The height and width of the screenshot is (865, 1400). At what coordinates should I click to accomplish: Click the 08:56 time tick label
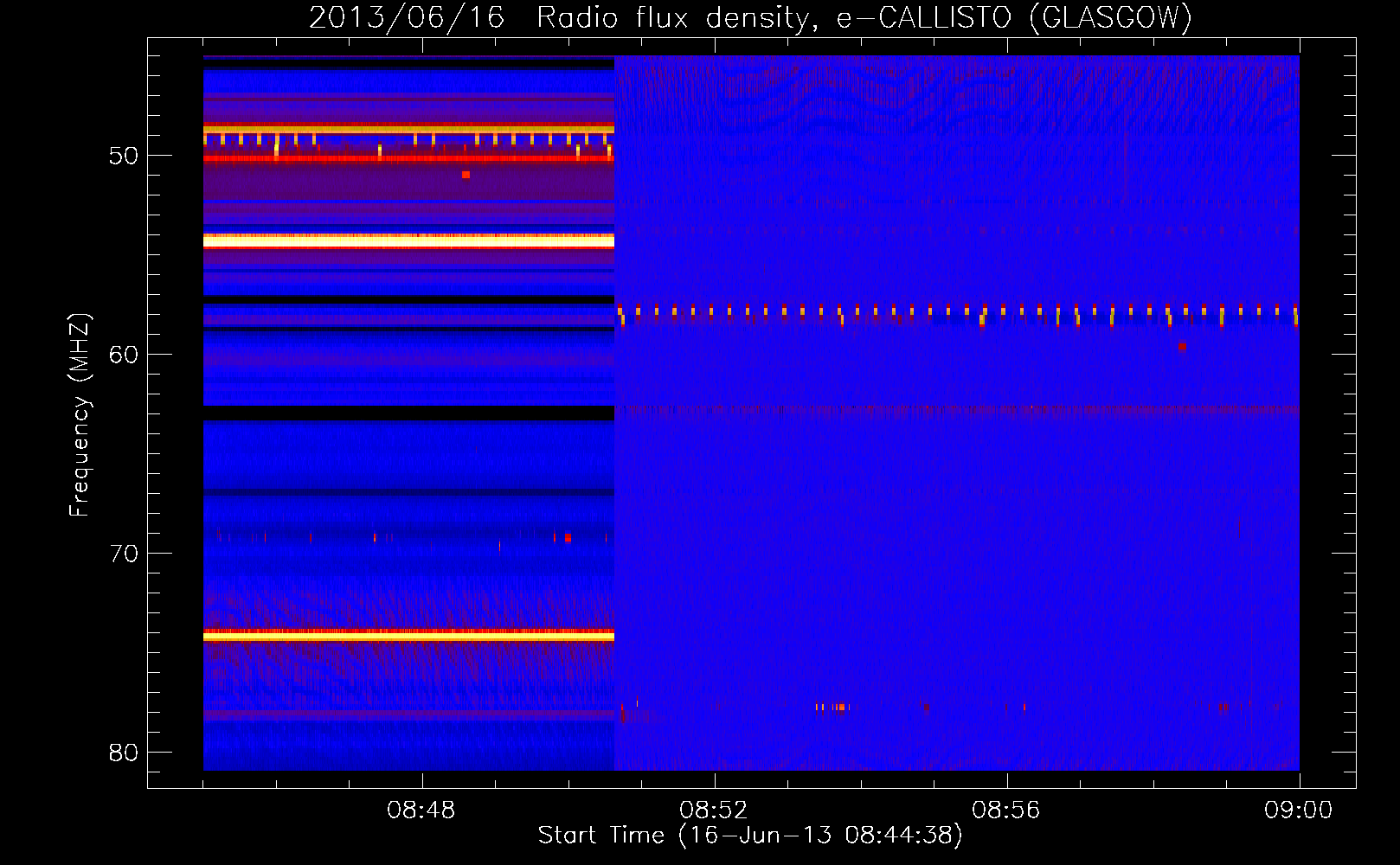point(1006,811)
